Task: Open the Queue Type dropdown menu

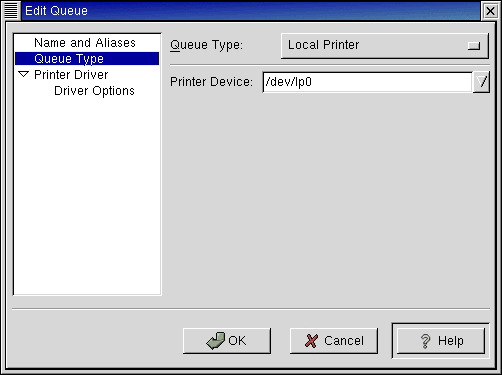Action: click(x=385, y=45)
